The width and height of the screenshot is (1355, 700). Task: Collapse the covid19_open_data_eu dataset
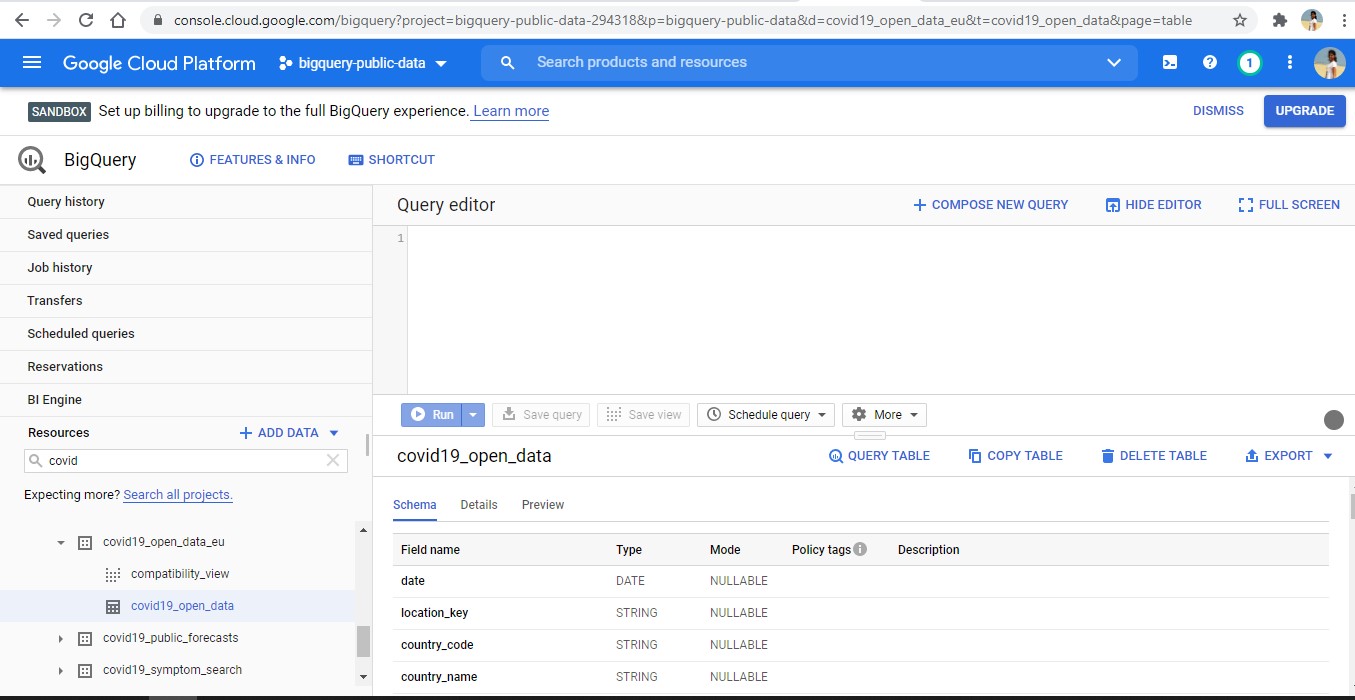click(60, 543)
